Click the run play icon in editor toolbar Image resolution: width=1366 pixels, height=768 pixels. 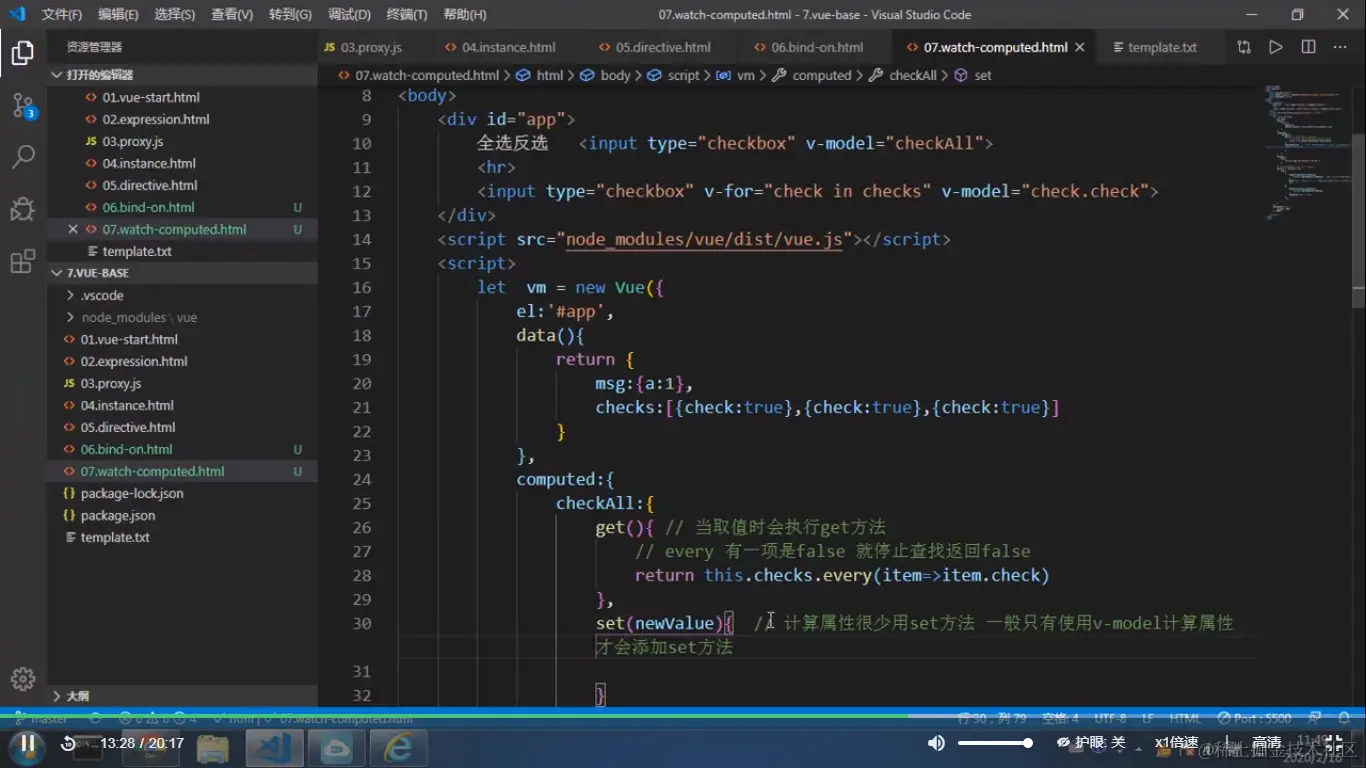click(1276, 47)
